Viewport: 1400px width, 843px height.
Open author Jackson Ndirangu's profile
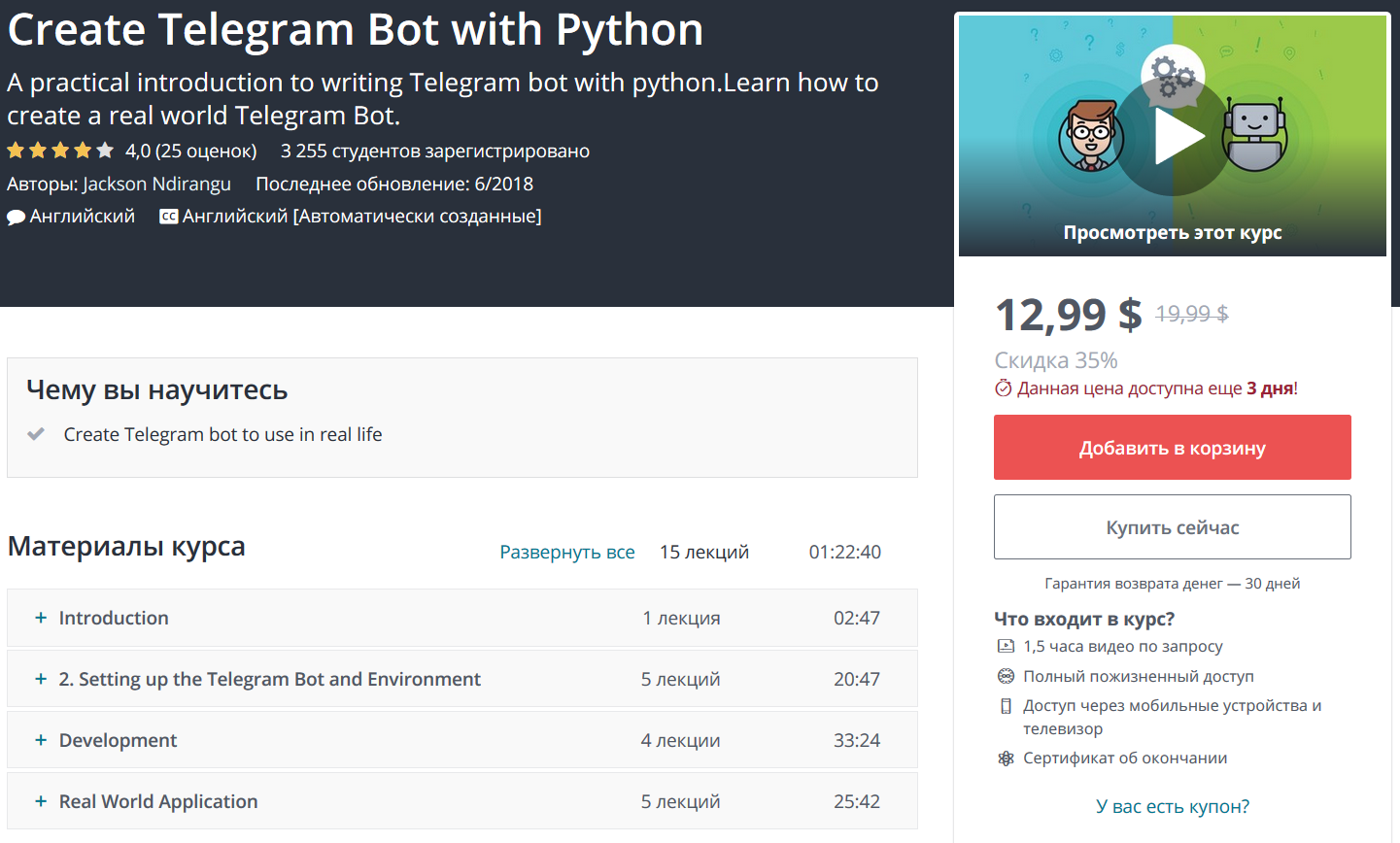[x=156, y=184]
